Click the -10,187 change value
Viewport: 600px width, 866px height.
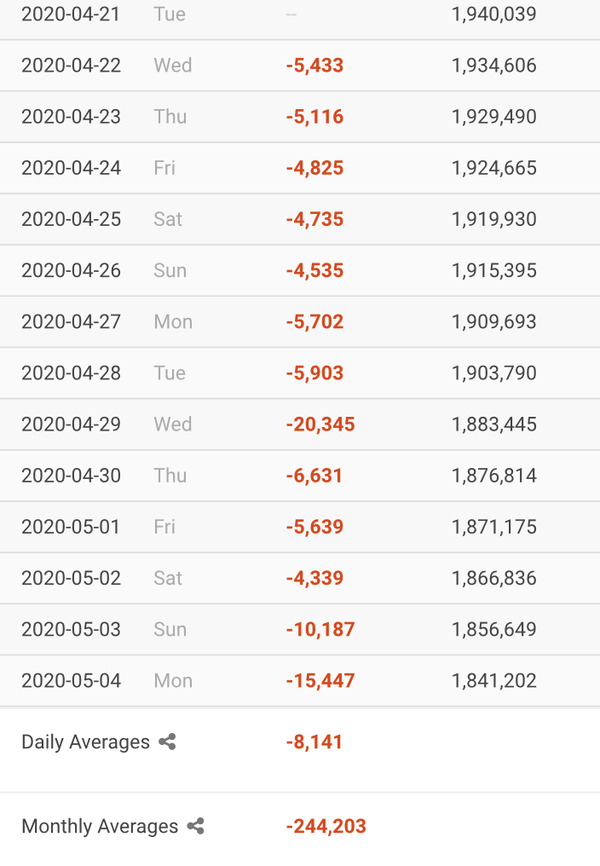pyautogui.click(x=320, y=630)
